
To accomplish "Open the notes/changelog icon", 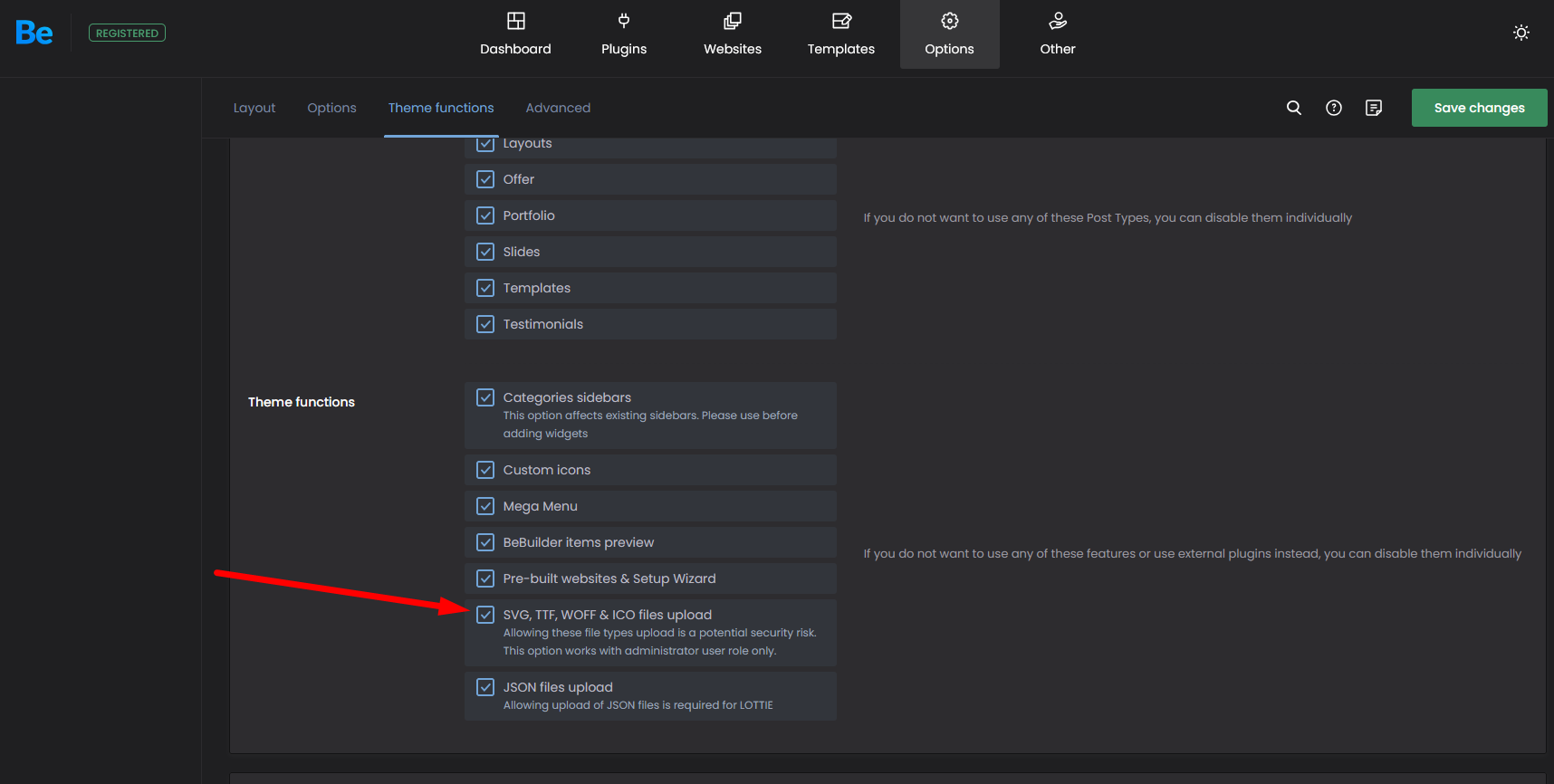I will click(1373, 108).
